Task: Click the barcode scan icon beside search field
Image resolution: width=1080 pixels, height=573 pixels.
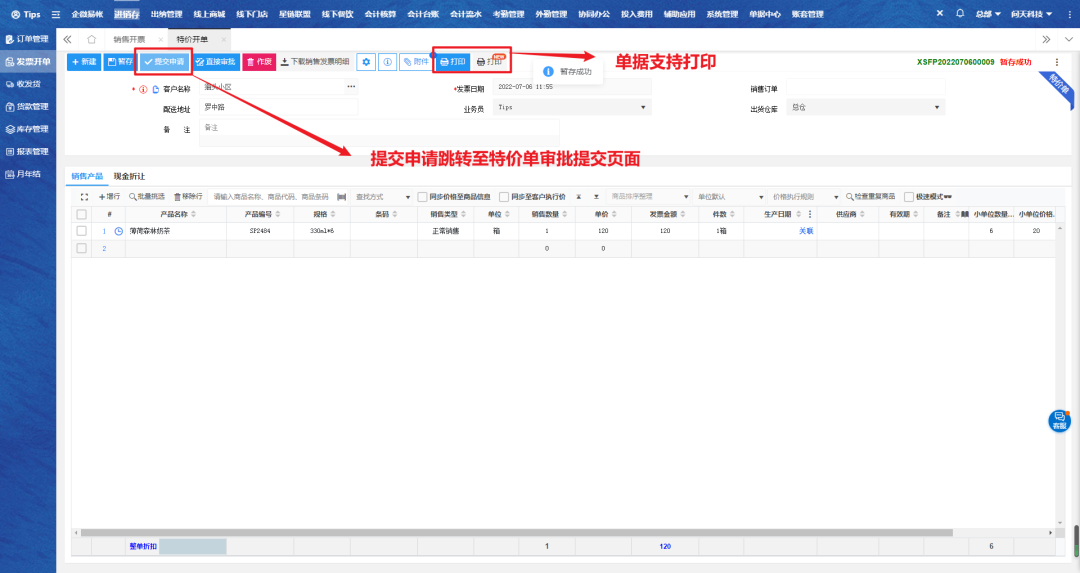Action: [342, 197]
